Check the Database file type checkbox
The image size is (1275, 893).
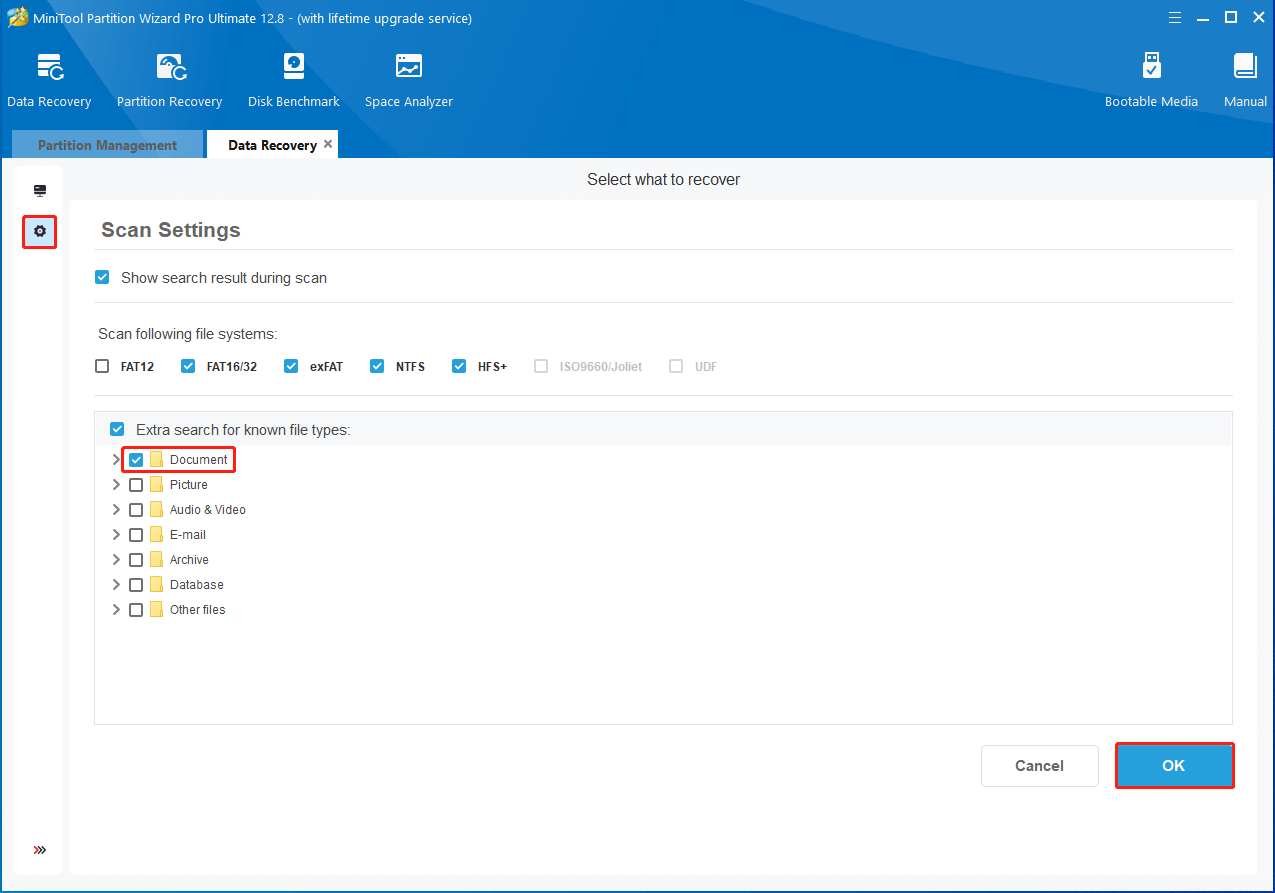136,585
